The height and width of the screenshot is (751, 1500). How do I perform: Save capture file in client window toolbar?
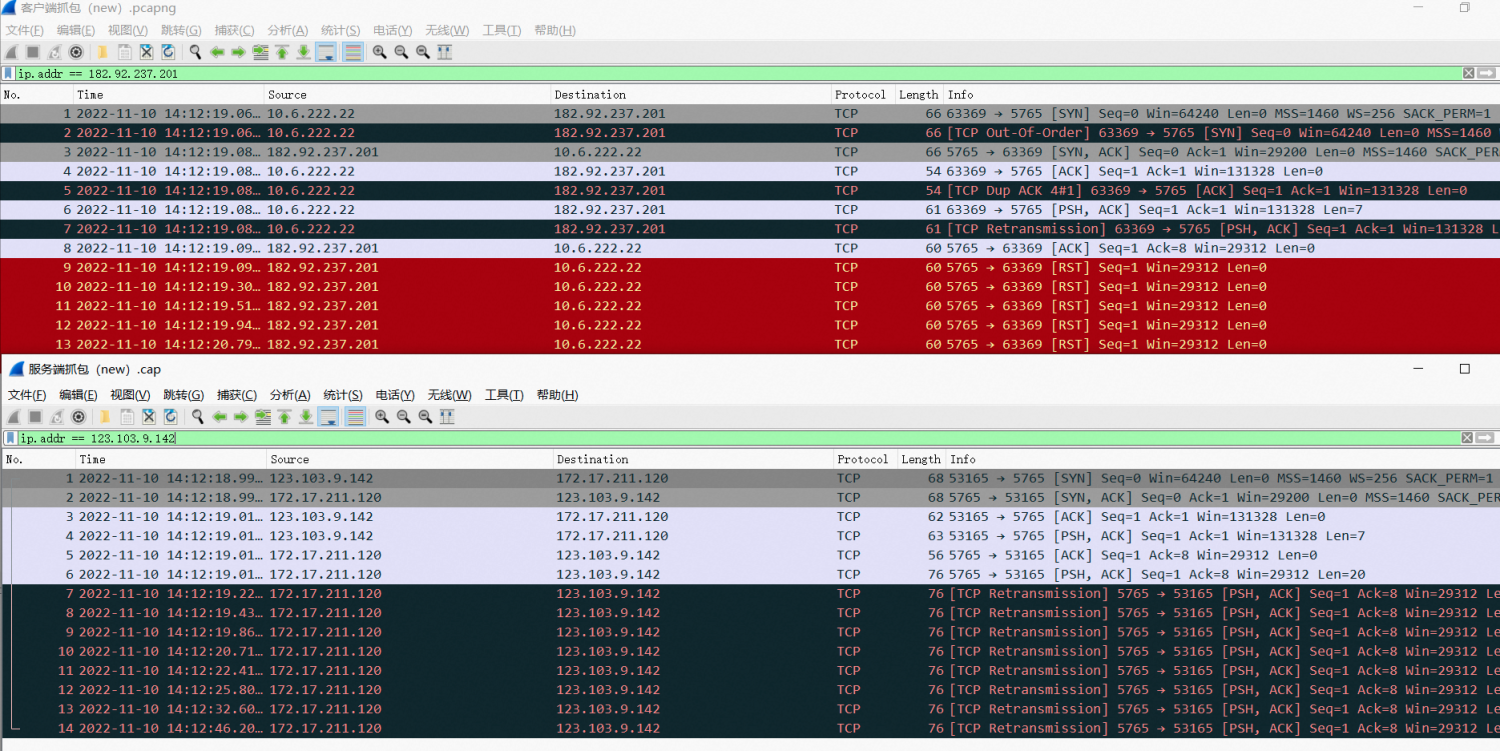pos(124,52)
